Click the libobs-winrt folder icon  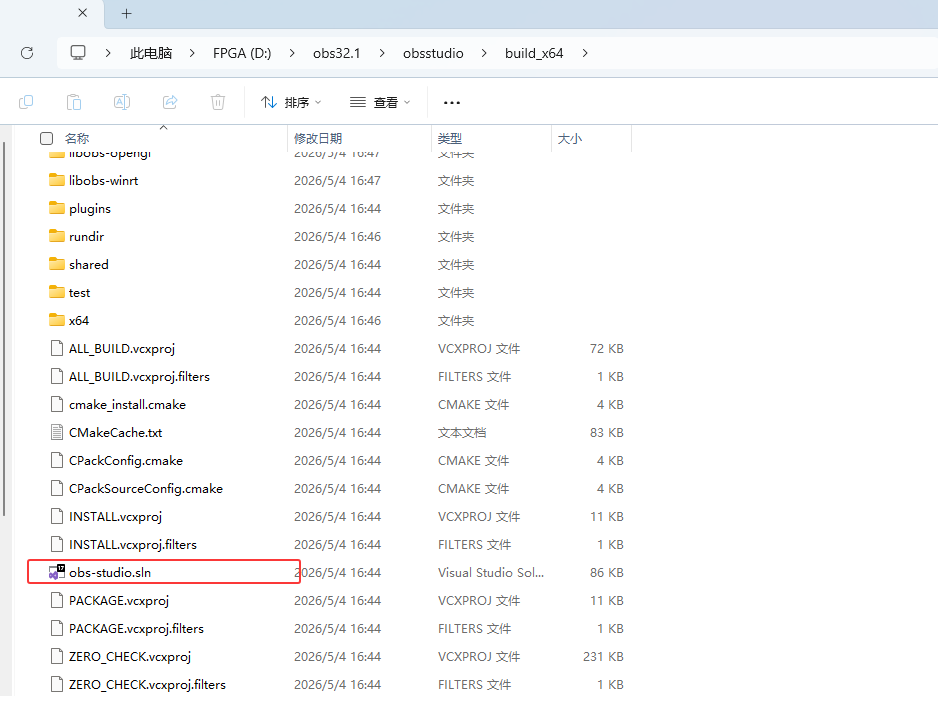point(57,179)
